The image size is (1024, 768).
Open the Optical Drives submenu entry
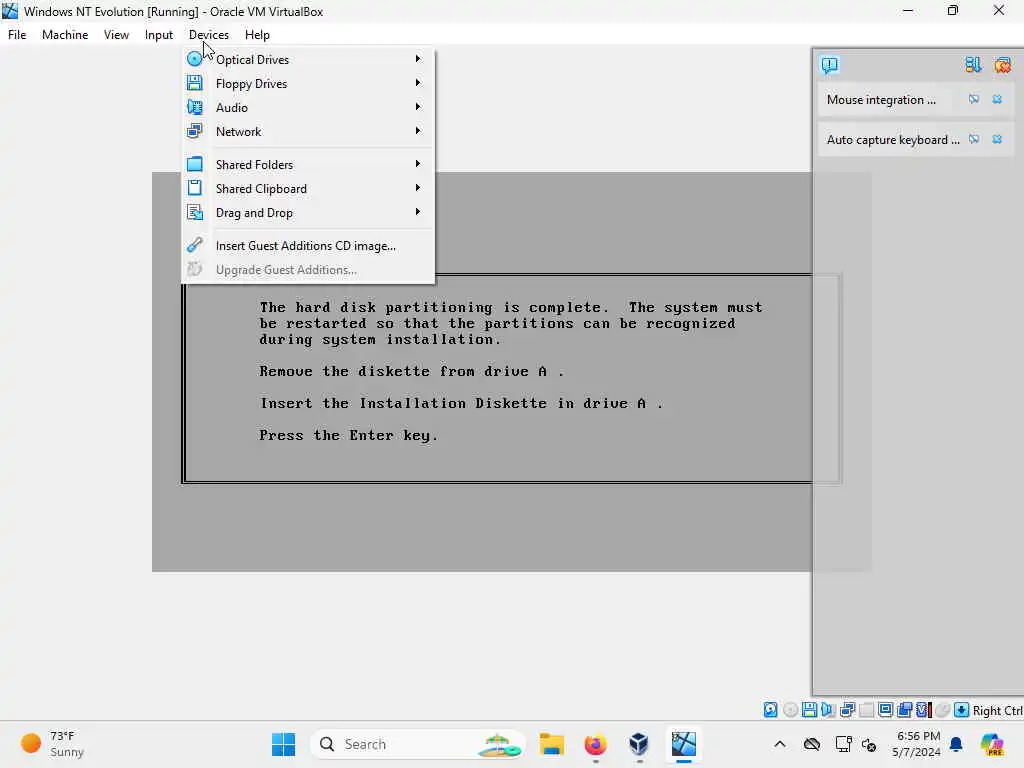click(308, 59)
